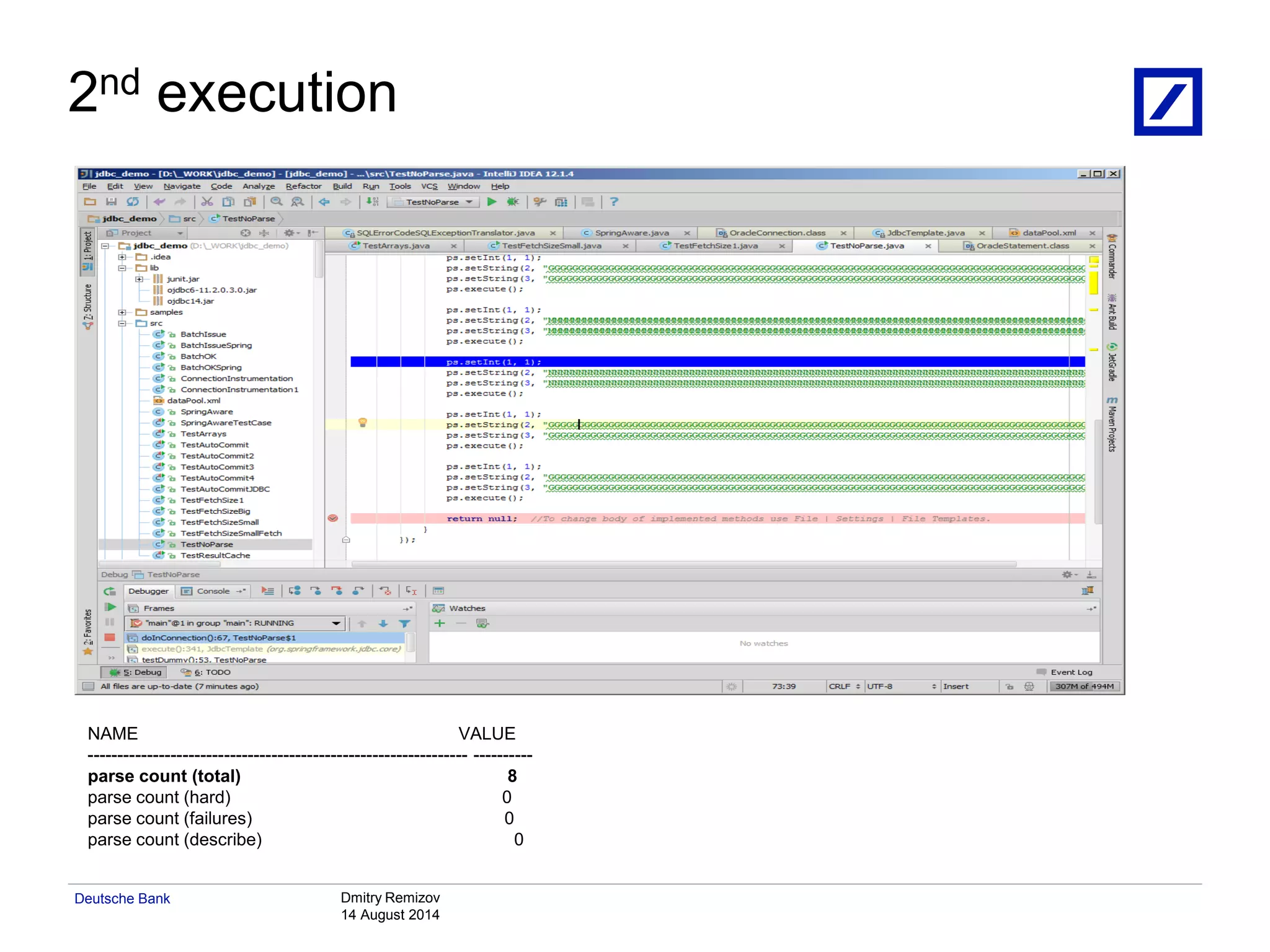Screen dimensions: 1270x952
Task: Expand the .idea folder node
Action: click(x=122, y=257)
